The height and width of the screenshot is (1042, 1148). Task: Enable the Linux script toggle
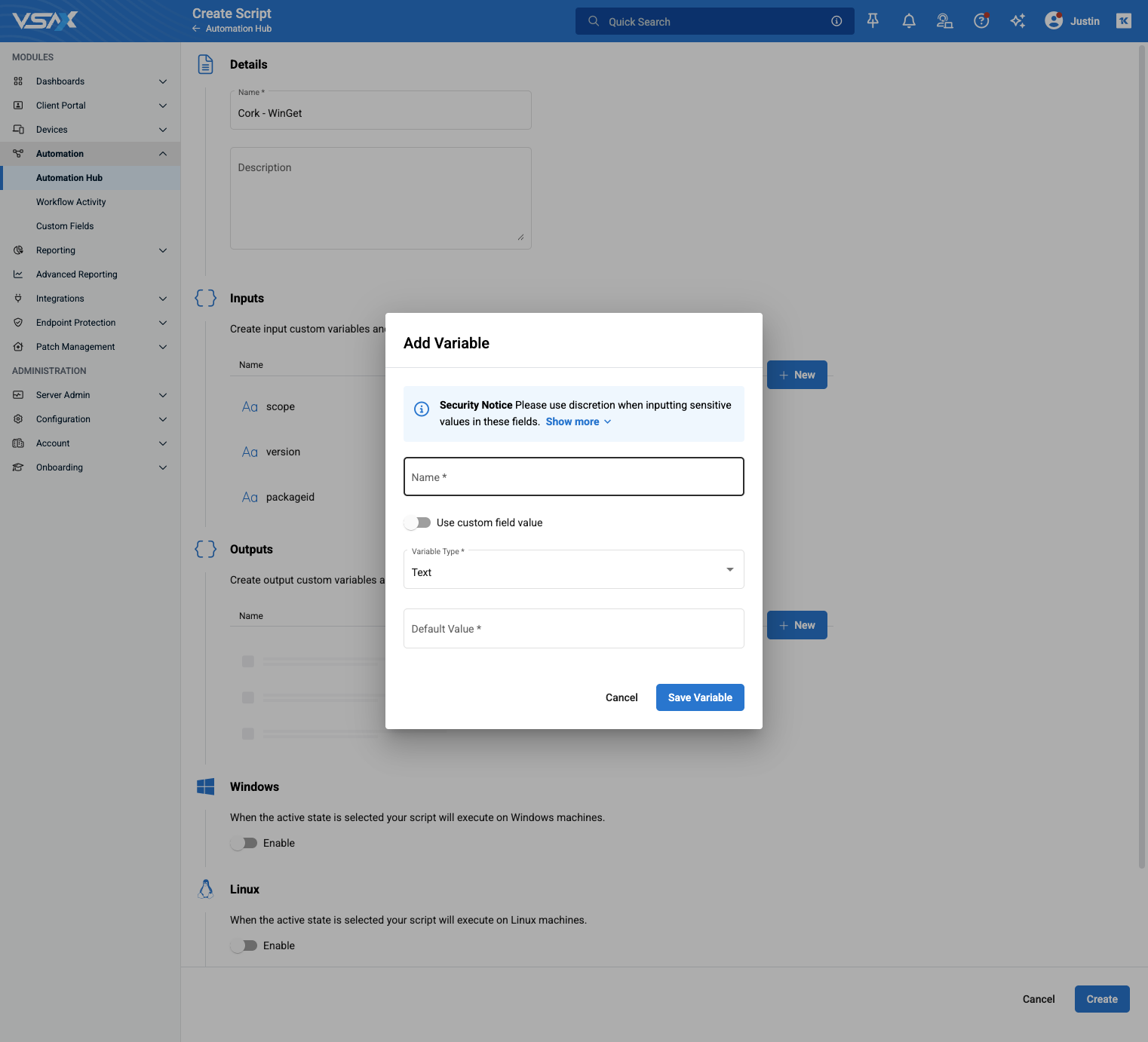(x=244, y=945)
